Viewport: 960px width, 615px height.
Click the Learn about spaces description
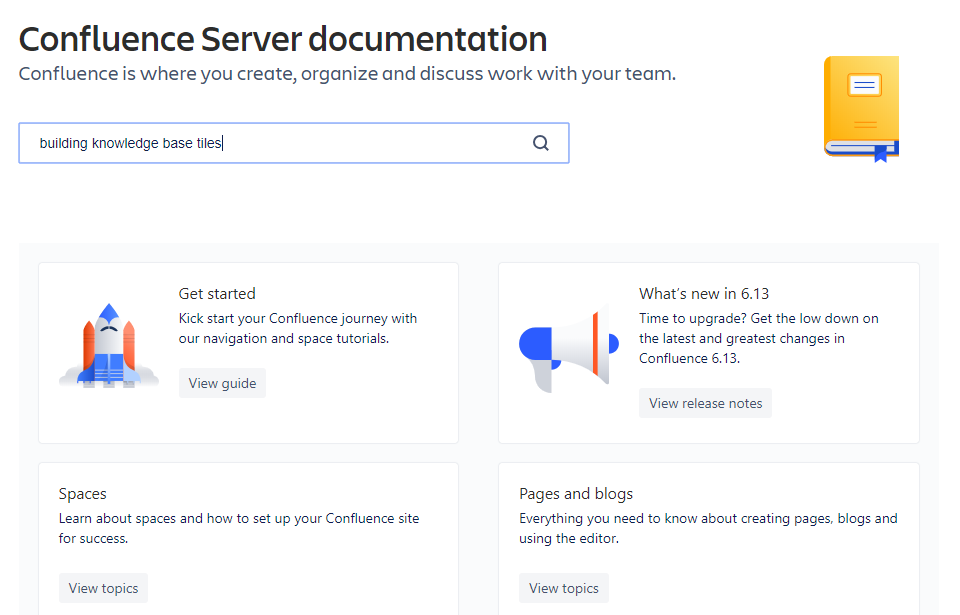239,528
